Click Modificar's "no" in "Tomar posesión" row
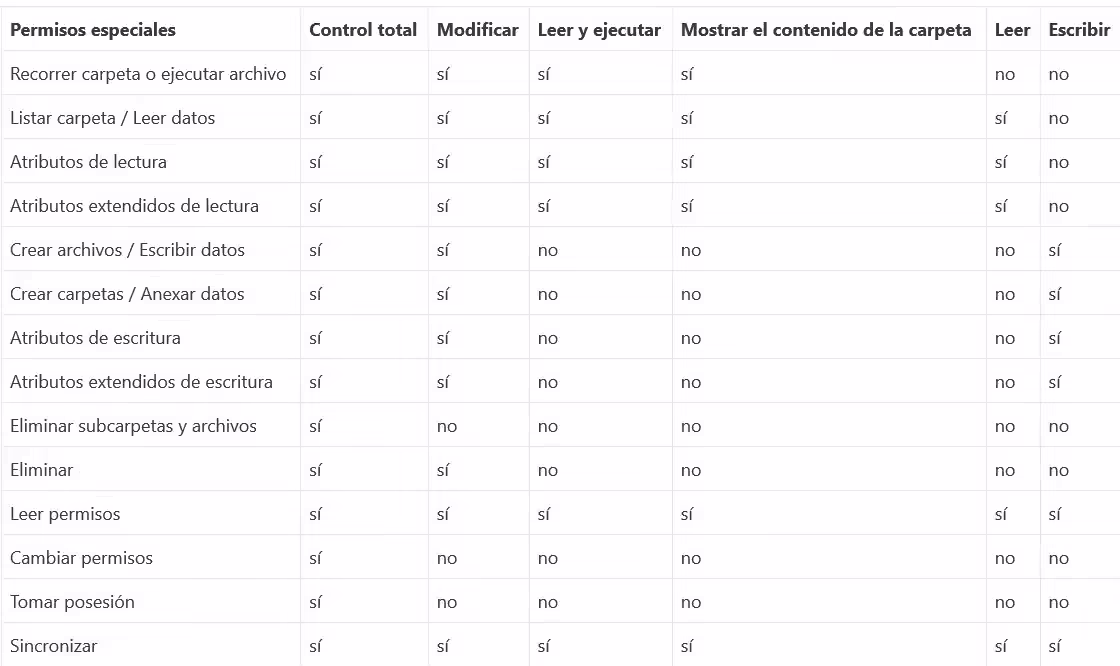1120x666 pixels. pos(447,602)
